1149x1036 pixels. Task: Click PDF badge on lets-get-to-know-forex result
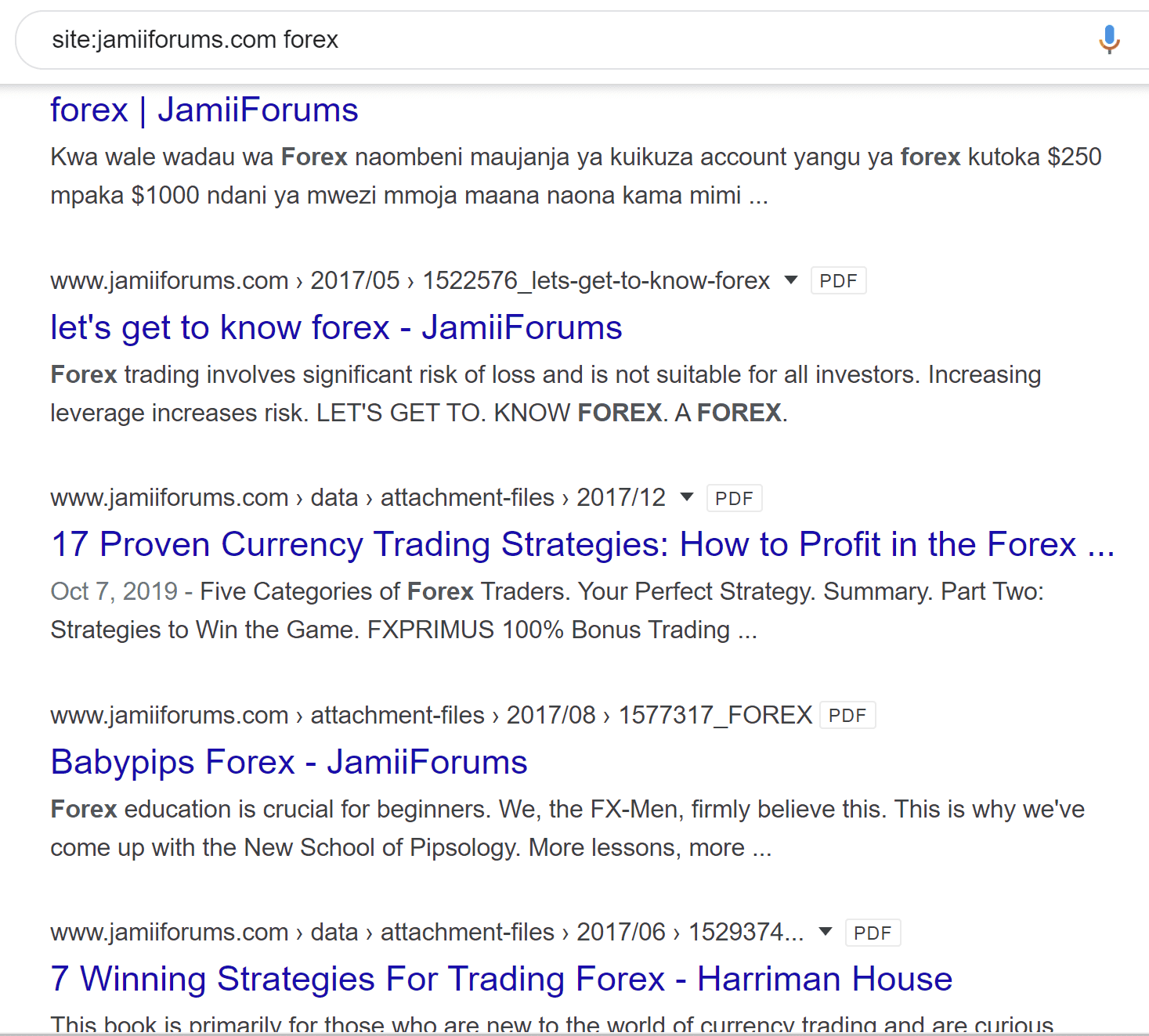(x=838, y=280)
